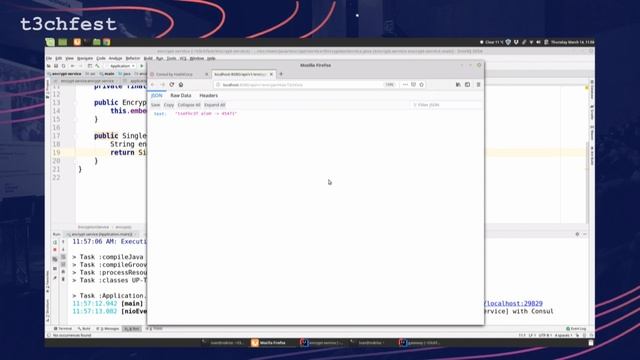Click the orange launcher icon in top panel

click(x=77, y=42)
